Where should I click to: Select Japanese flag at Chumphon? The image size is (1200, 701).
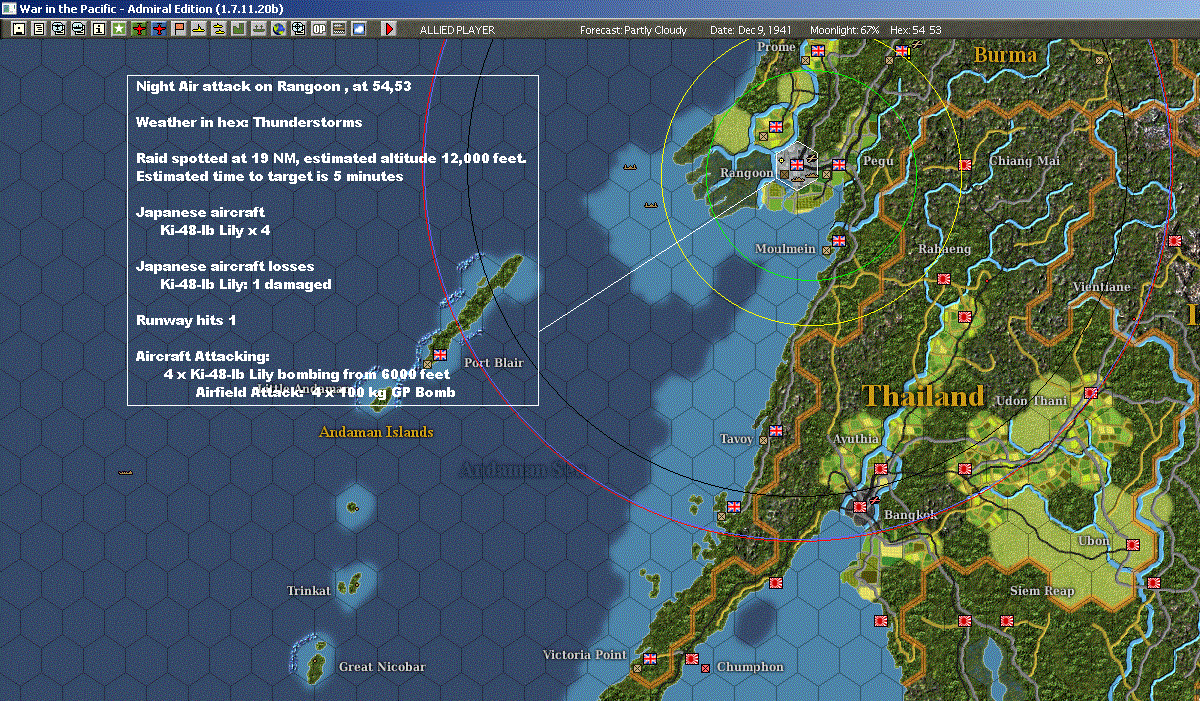click(692, 659)
